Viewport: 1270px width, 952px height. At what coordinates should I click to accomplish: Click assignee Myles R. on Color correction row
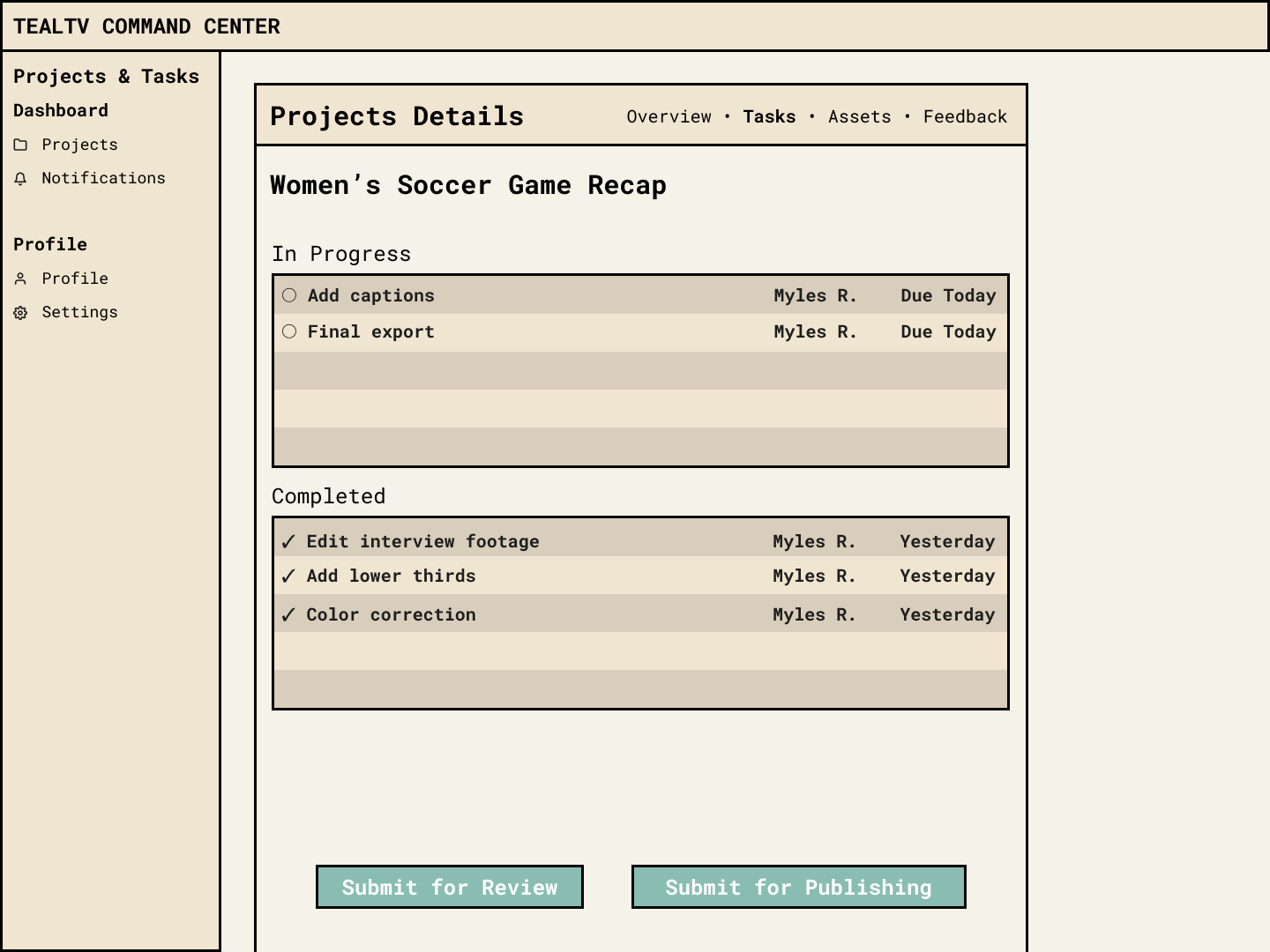pos(815,614)
